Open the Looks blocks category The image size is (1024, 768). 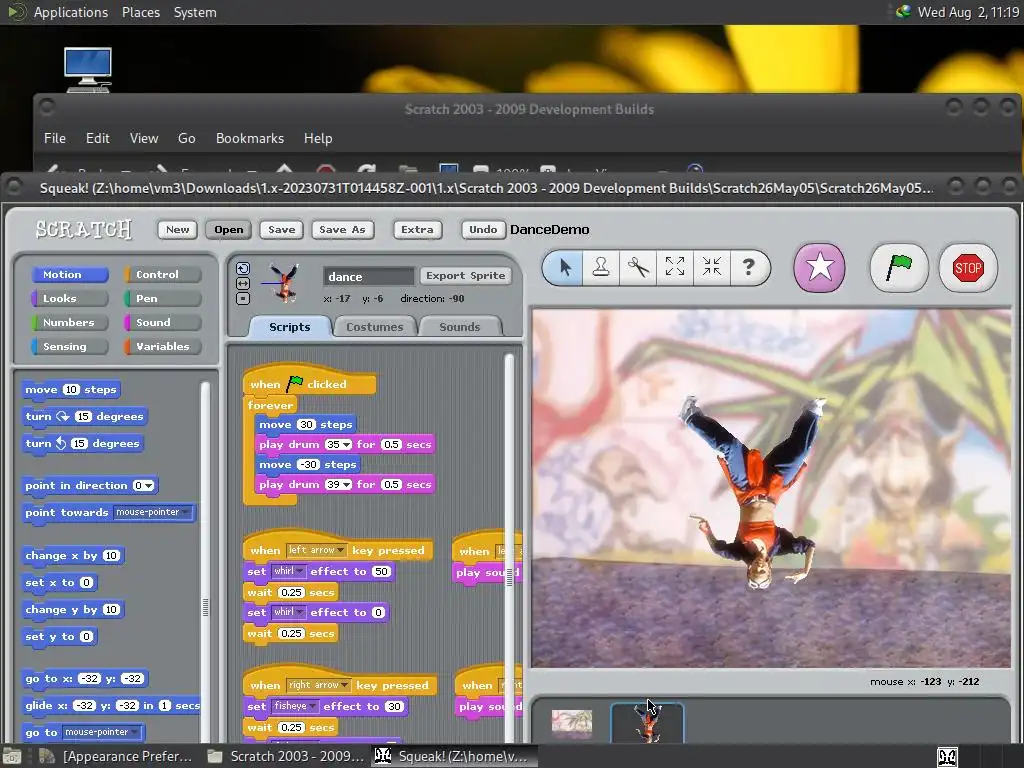tap(69, 298)
